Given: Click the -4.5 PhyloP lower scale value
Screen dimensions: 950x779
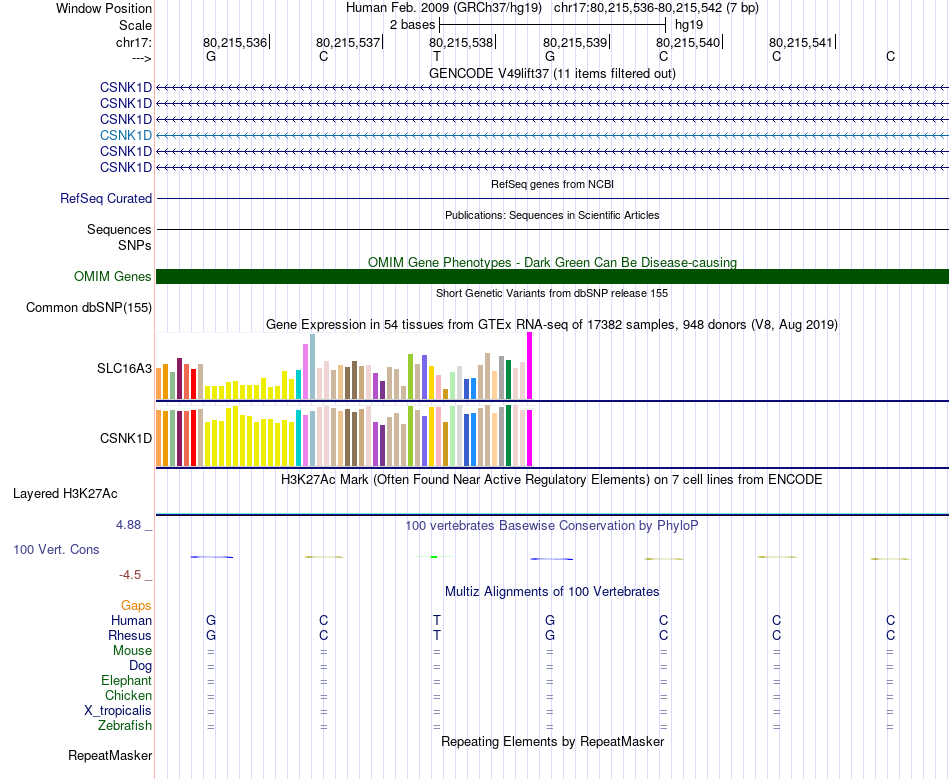Looking at the screenshot, I should click(130, 574).
